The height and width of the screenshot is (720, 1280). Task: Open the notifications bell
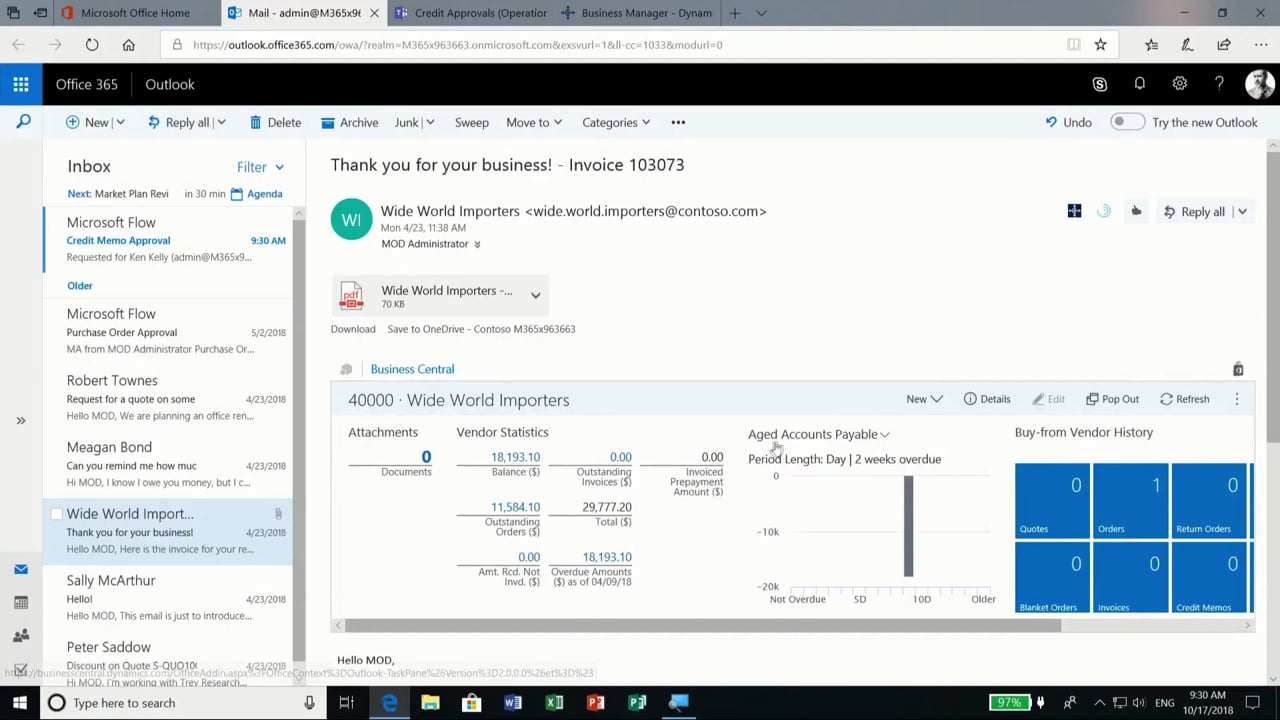point(1139,85)
